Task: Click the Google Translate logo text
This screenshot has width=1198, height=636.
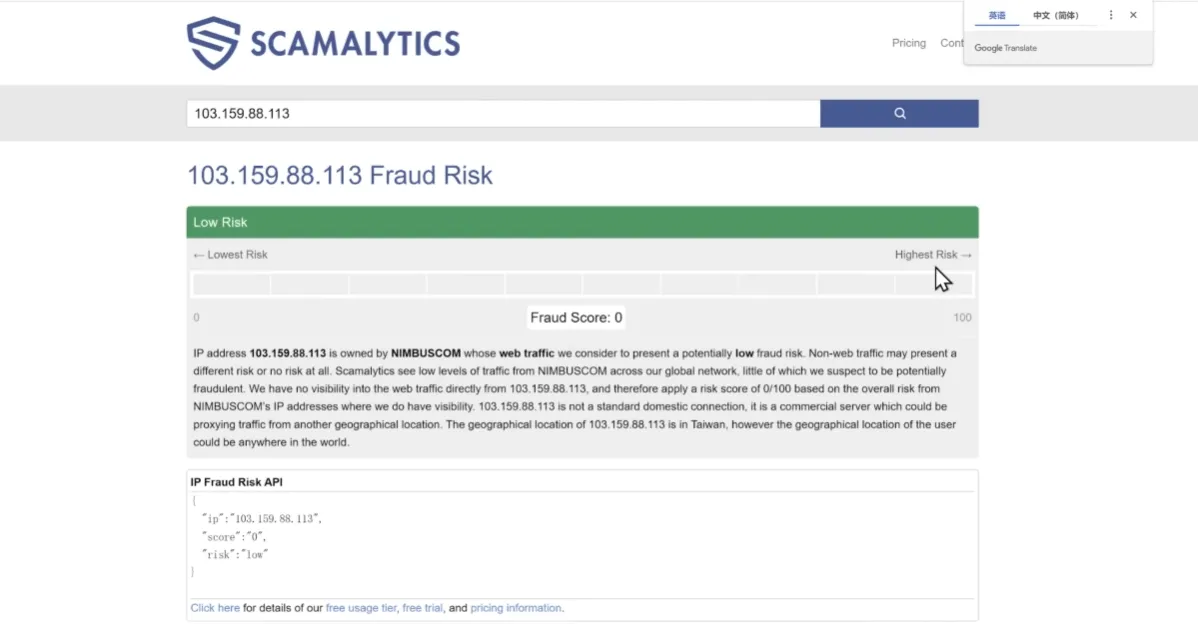Action: click(1005, 48)
